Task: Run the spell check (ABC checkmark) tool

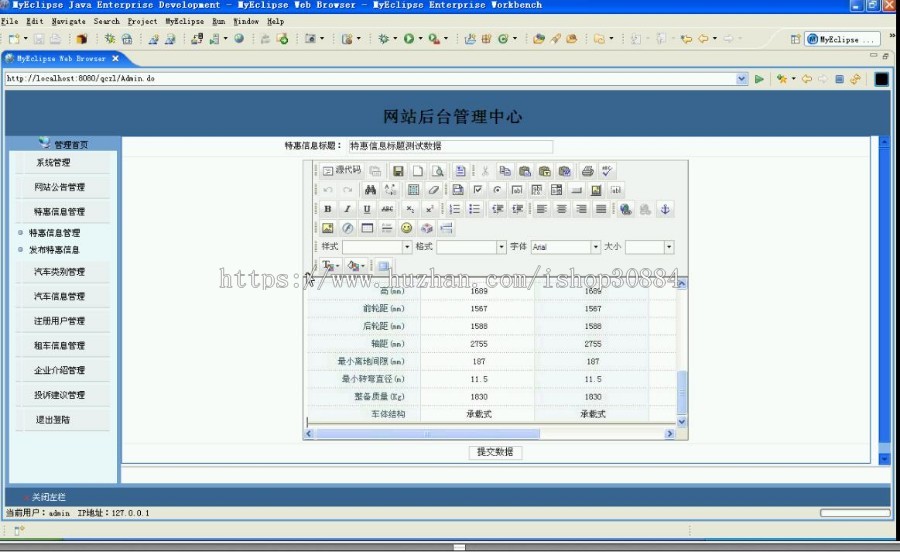Action: (607, 170)
